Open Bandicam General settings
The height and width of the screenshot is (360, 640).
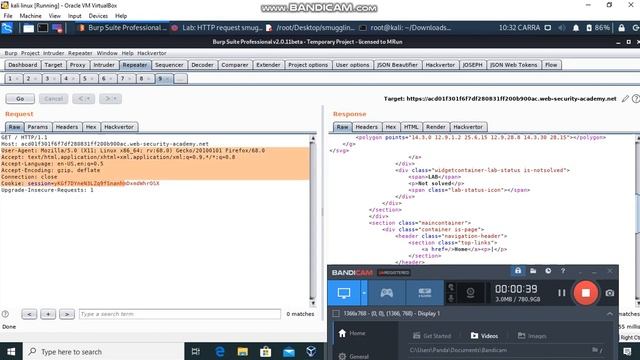pos(353,356)
